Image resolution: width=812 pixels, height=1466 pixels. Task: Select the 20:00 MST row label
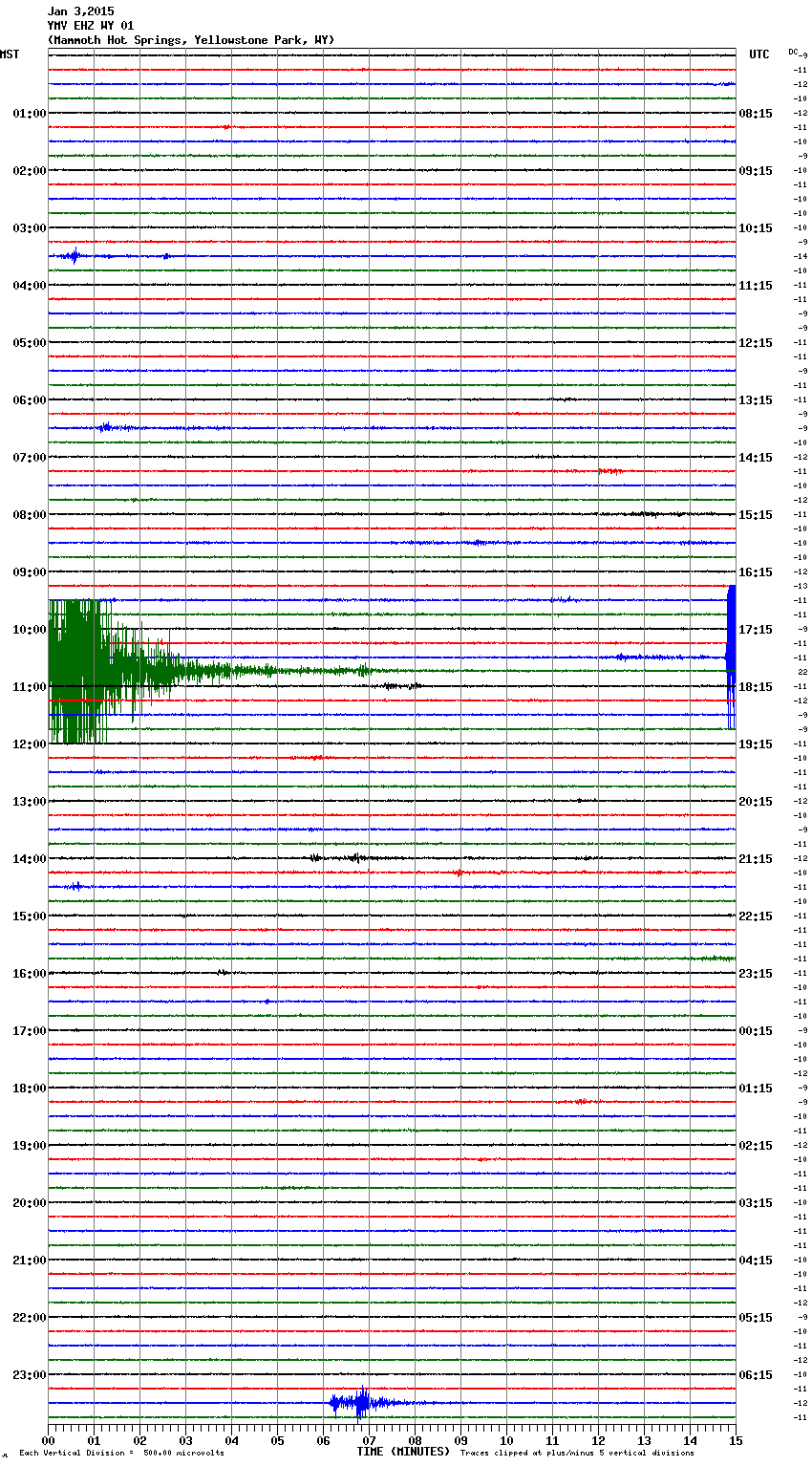(x=30, y=1203)
